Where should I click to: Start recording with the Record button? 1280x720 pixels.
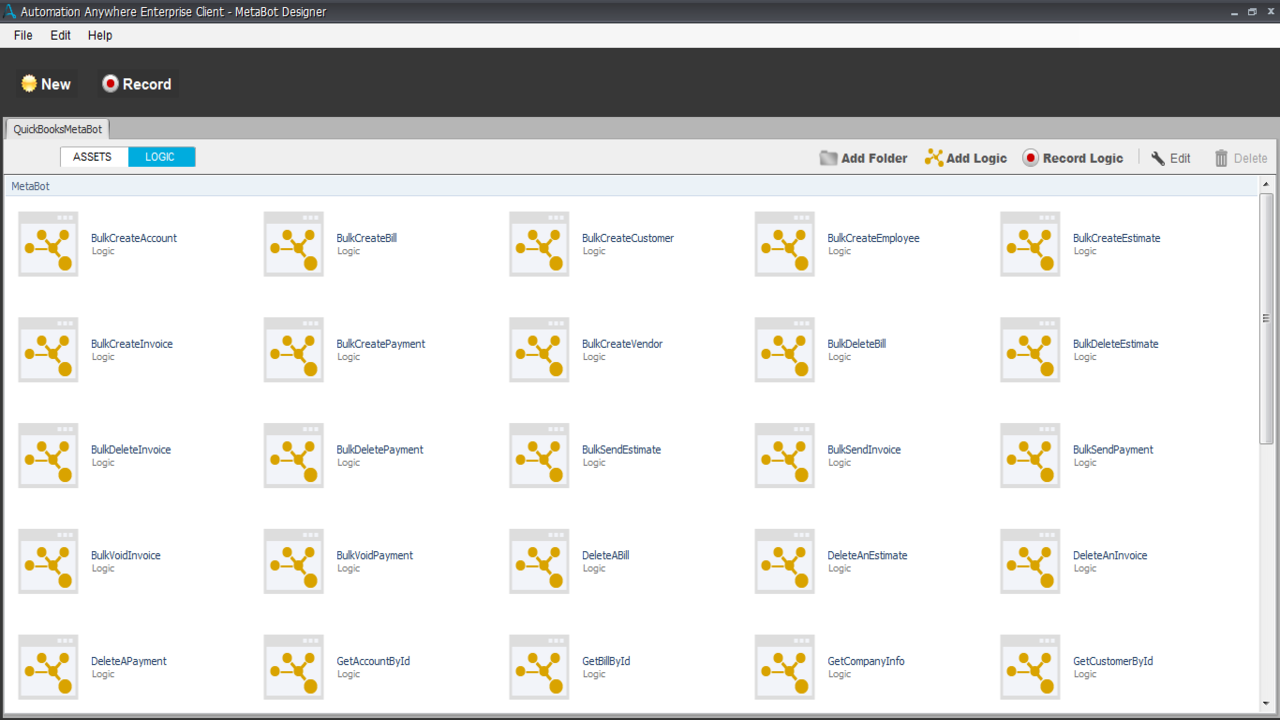coord(137,84)
